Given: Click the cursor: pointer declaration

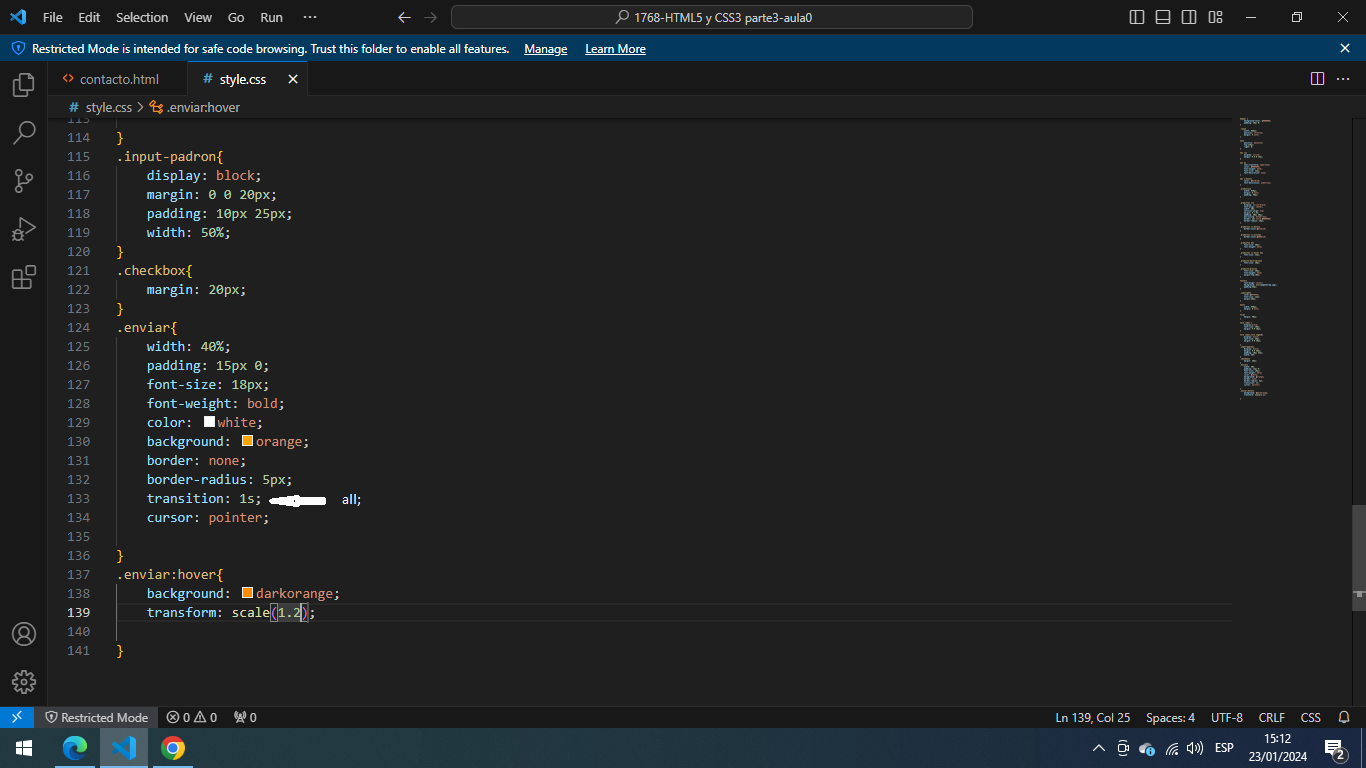Looking at the screenshot, I should pyautogui.click(x=208, y=517).
